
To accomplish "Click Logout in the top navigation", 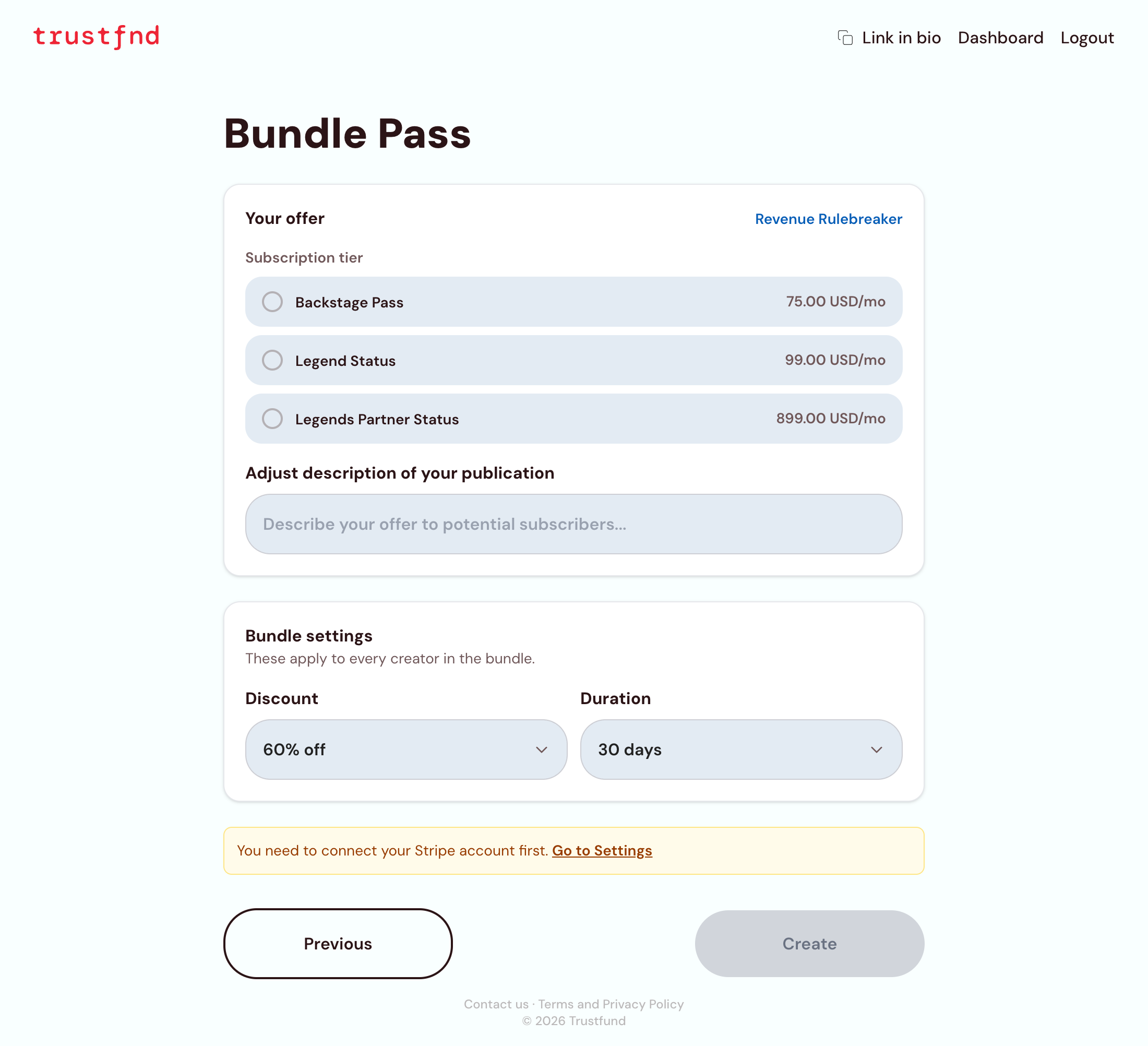I will (1086, 38).
